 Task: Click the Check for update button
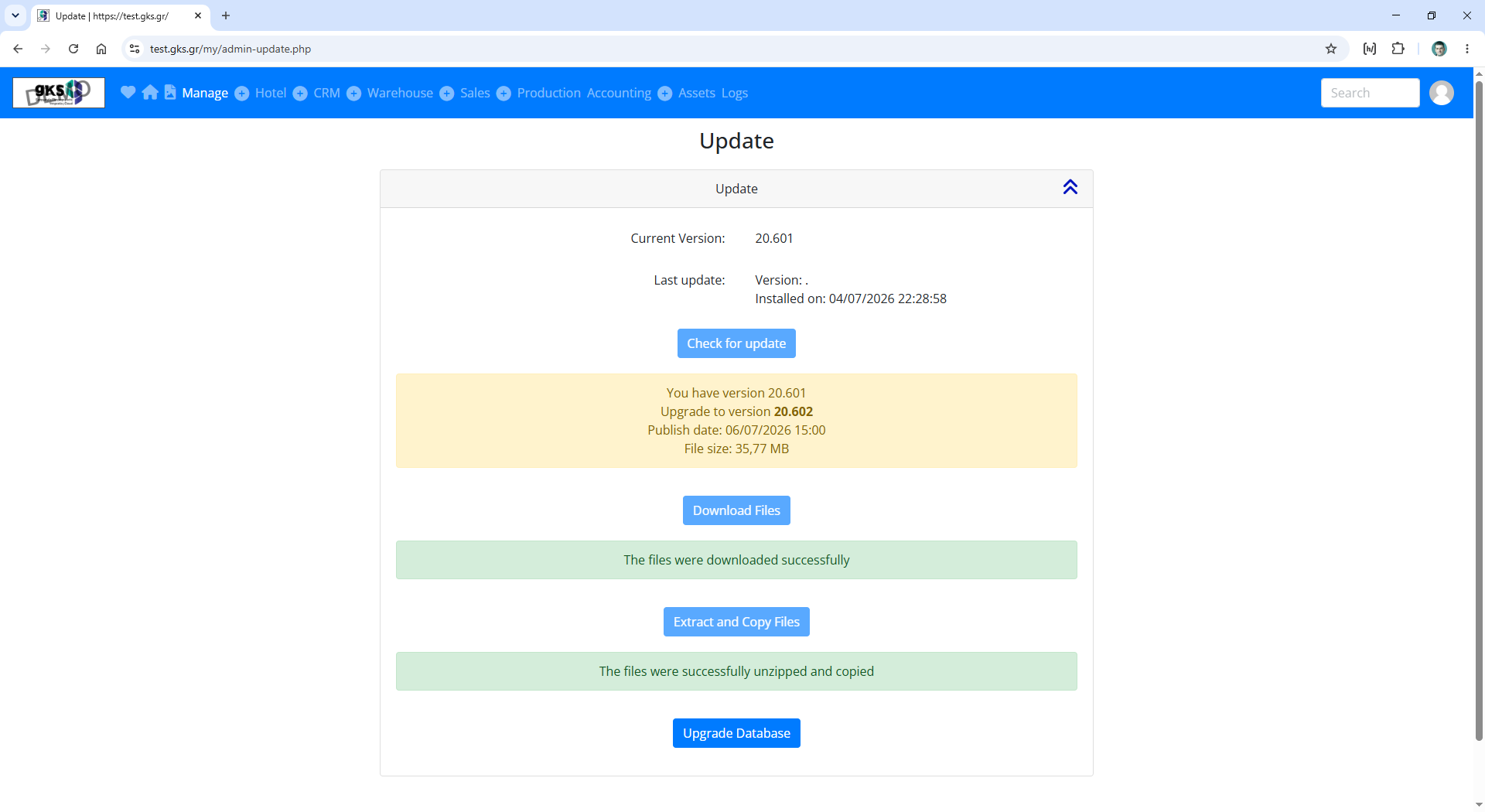coord(736,343)
